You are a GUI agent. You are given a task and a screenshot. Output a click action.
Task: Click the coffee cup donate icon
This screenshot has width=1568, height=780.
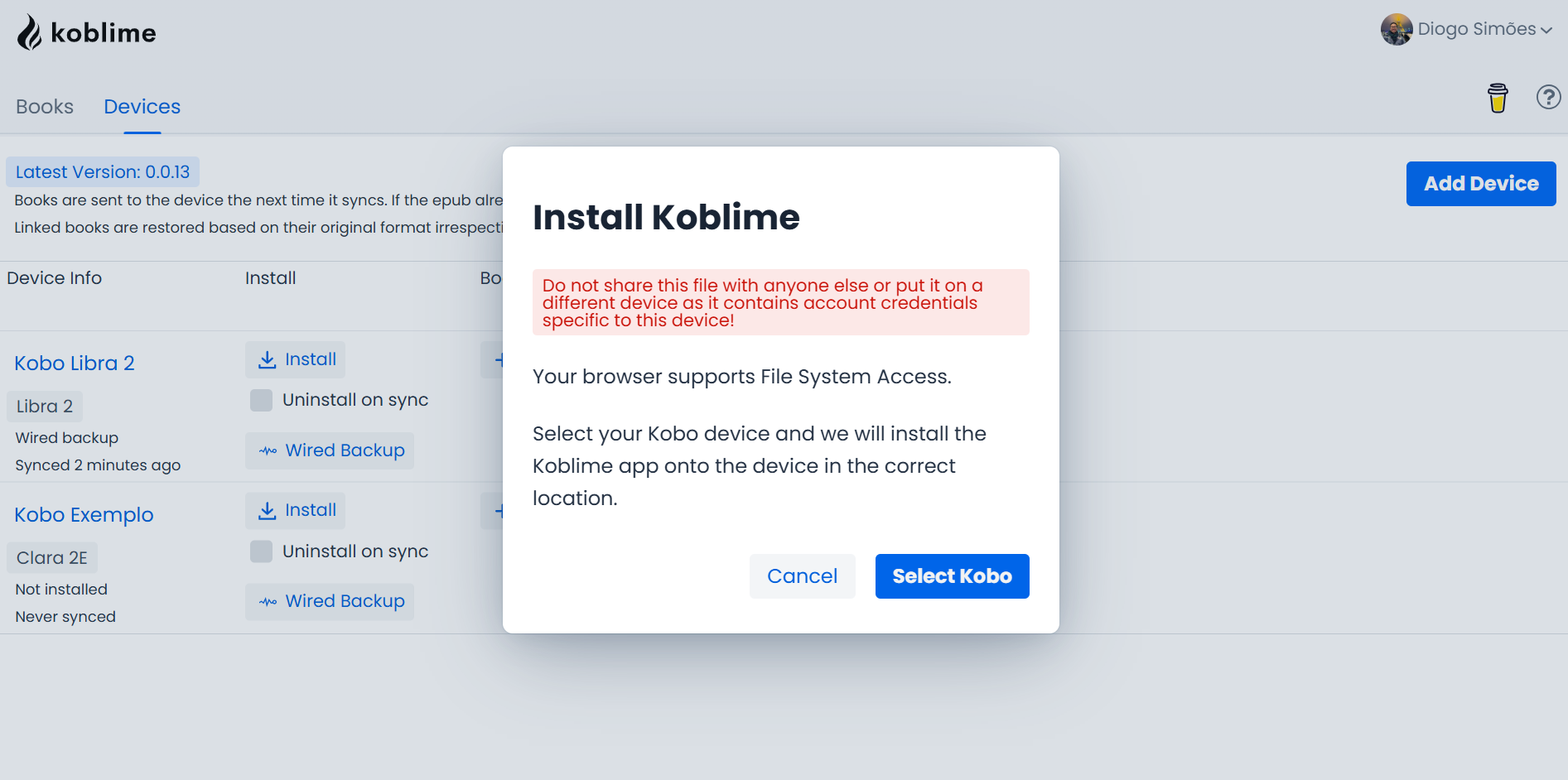pos(1498,98)
